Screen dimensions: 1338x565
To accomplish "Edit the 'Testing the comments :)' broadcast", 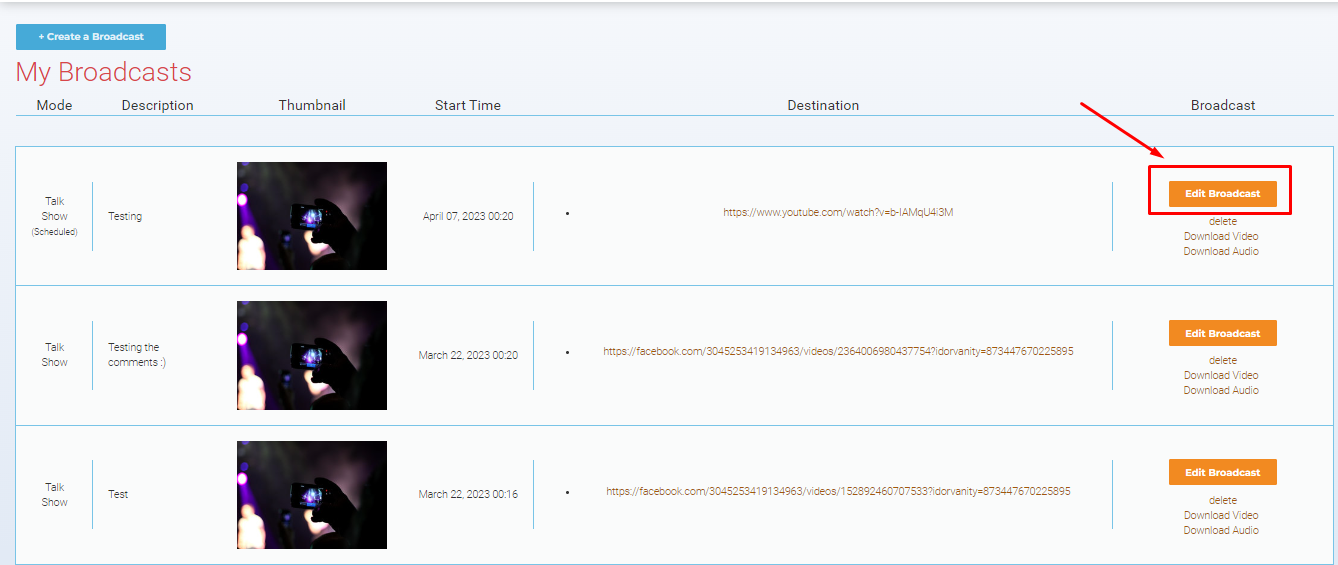I will click(1222, 333).
